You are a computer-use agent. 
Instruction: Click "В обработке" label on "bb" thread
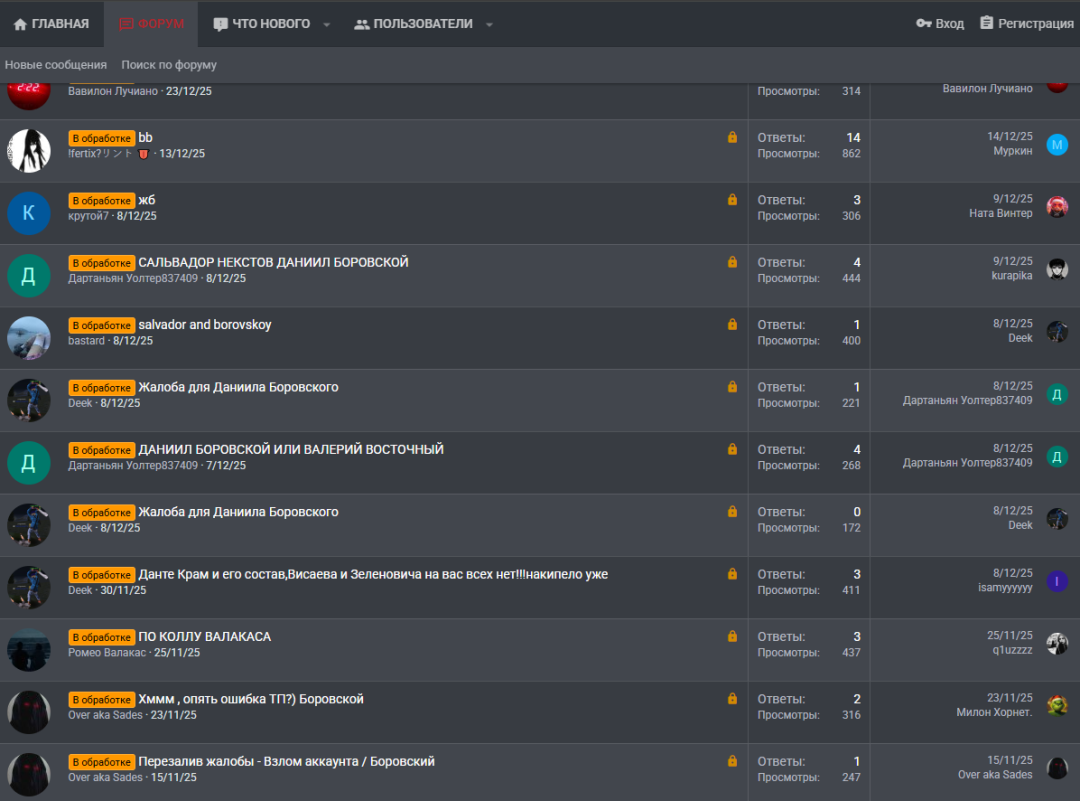102,138
